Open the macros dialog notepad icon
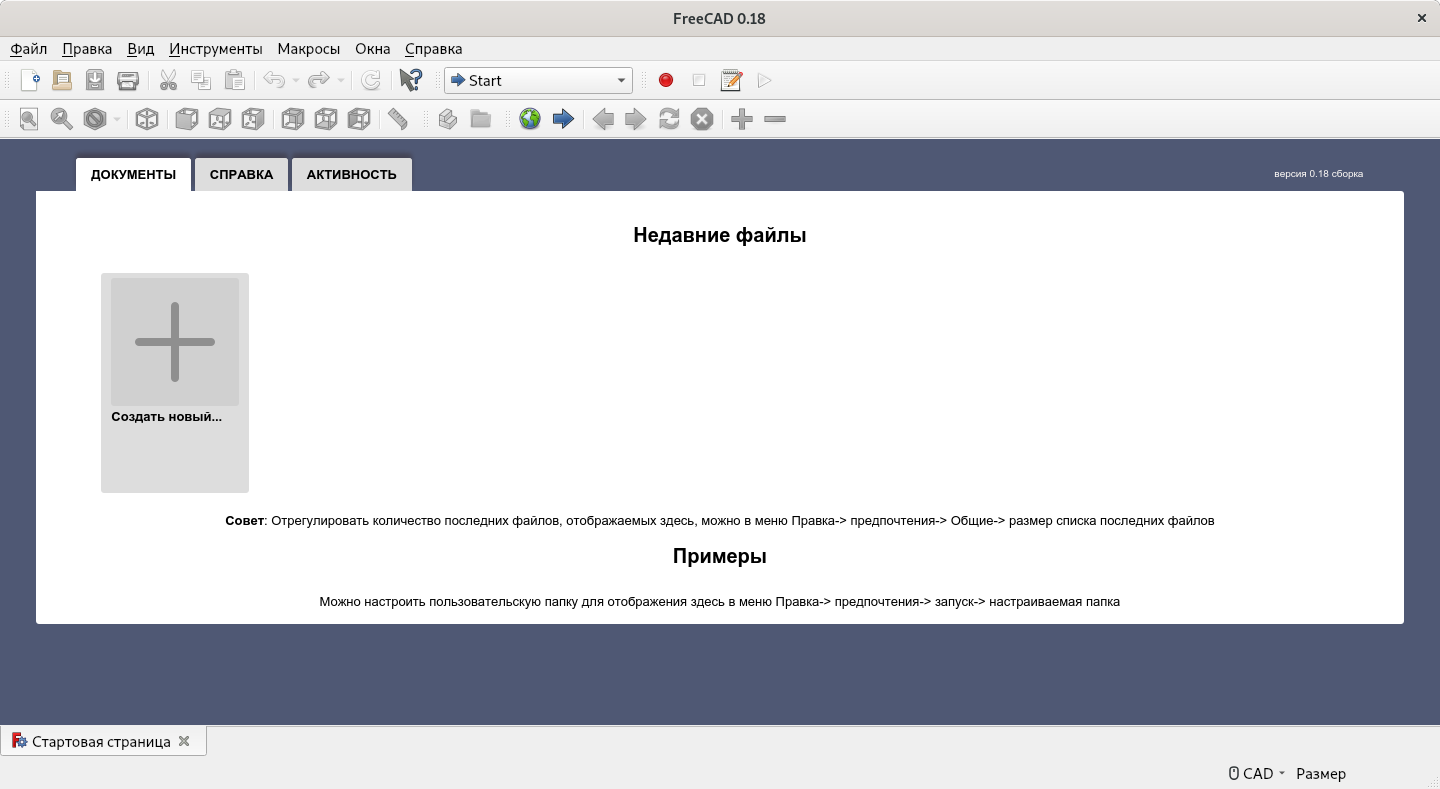This screenshot has width=1440, height=789. coord(732,80)
